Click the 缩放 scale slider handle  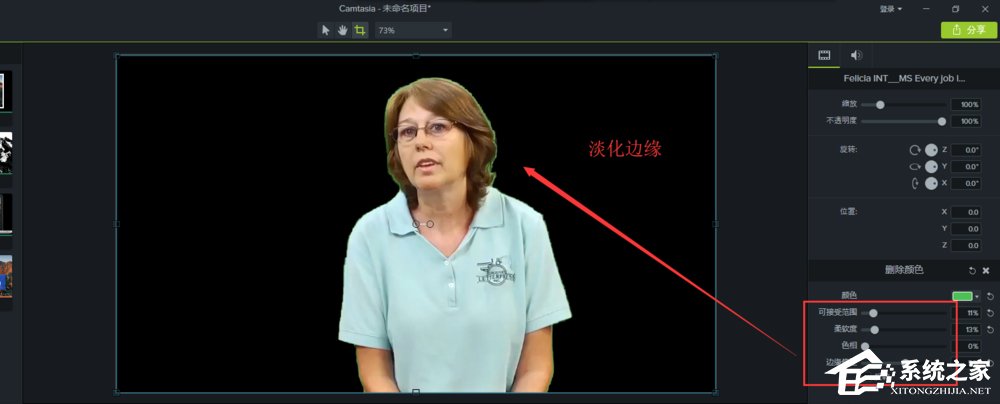pos(880,105)
